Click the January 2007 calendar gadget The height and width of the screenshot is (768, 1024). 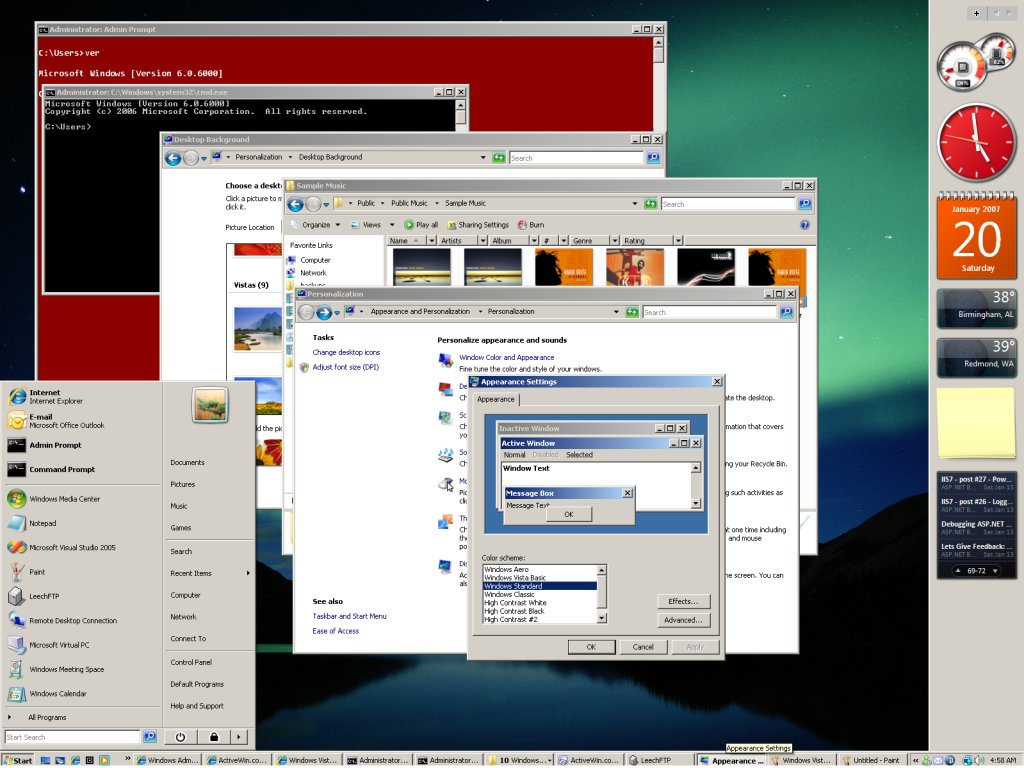click(976, 236)
